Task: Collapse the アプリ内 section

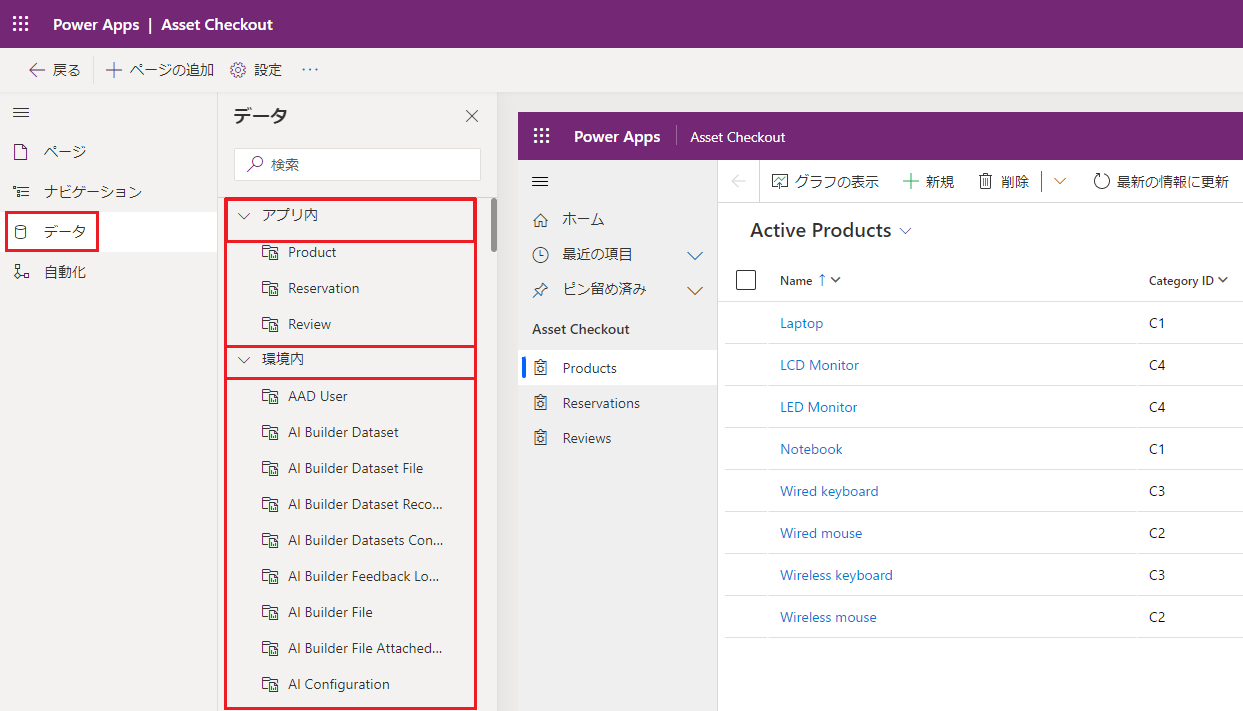Action: pyautogui.click(x=244, y=216)
